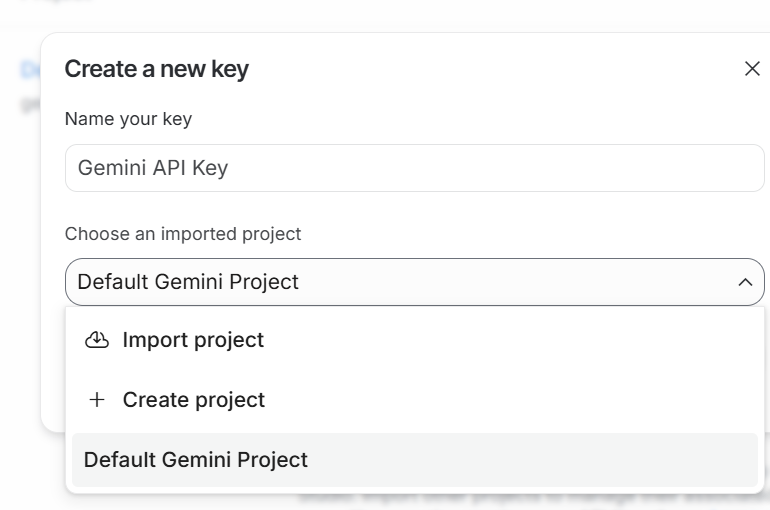
Task: Click the Gemini API Key text in the name field
Action: [153, 168]
